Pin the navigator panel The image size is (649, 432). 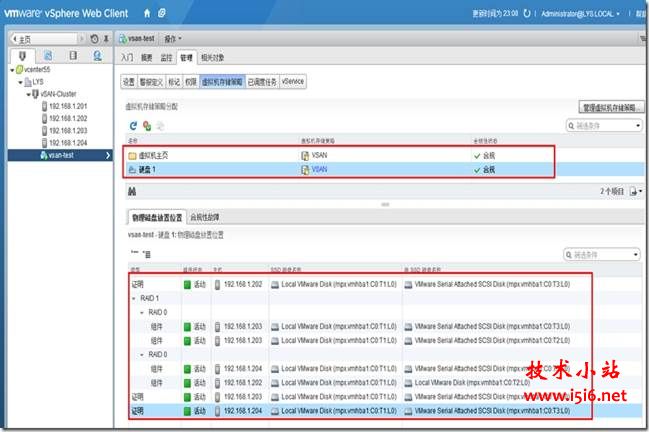pos(106,39)
